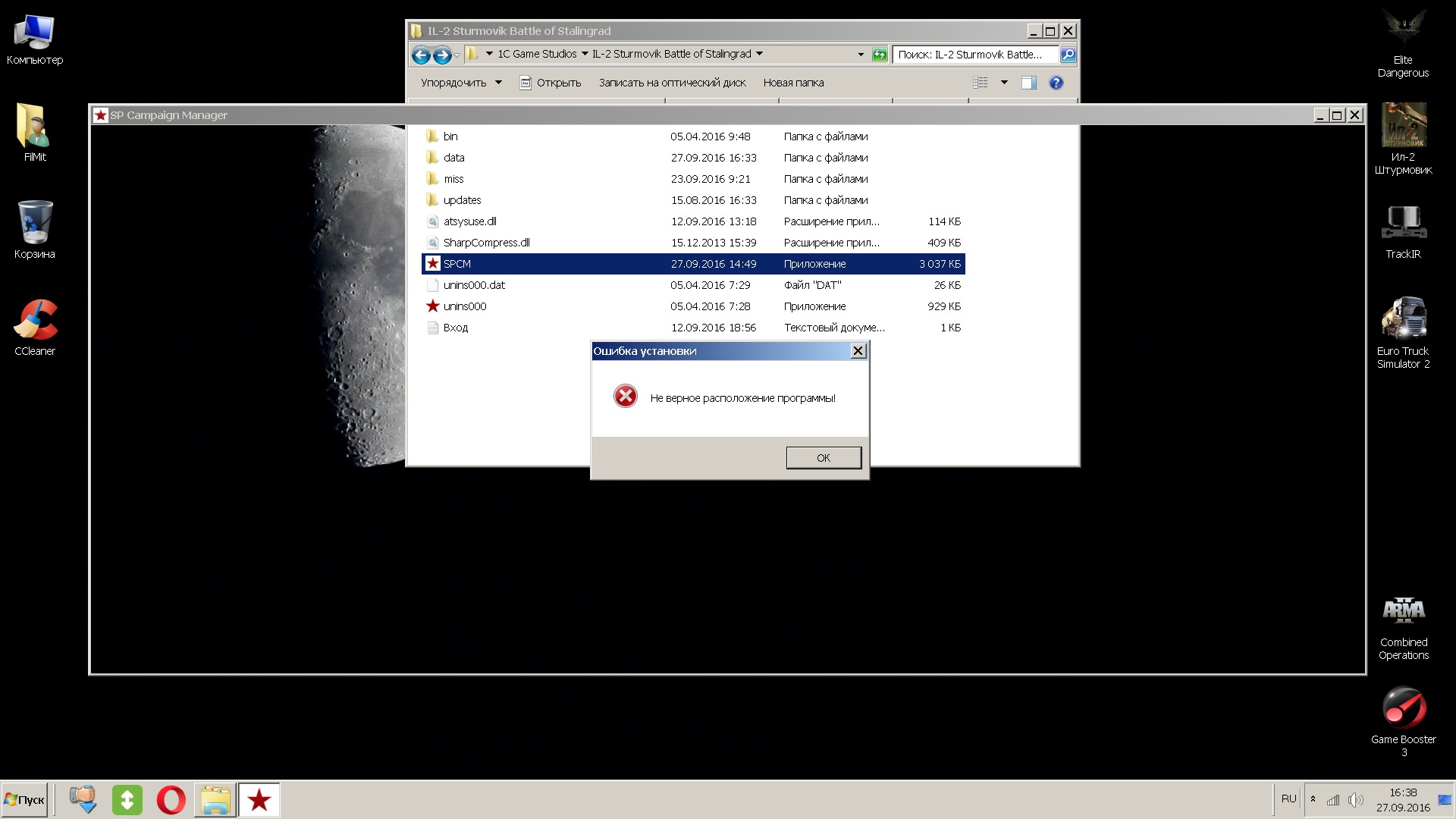Open Explorer help question mark icon
1456x819 pixels.
tap(1056, 83)
